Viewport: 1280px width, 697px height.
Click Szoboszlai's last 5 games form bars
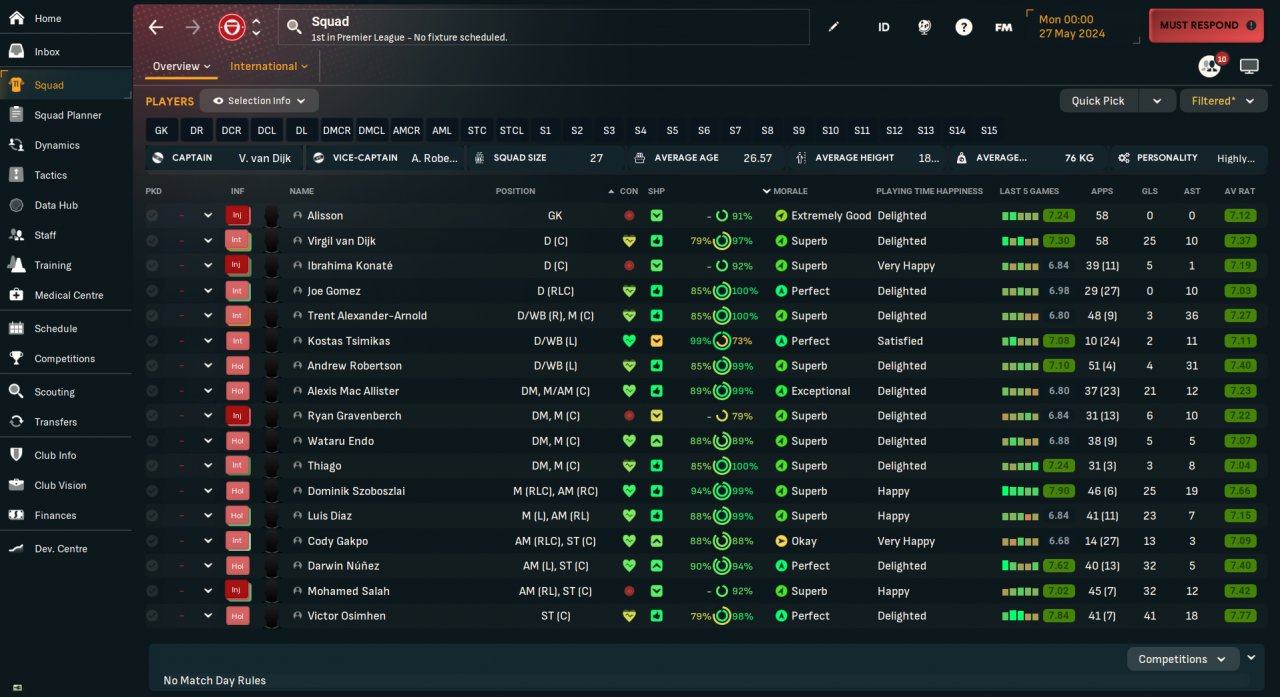click(x=1020, y=491)
